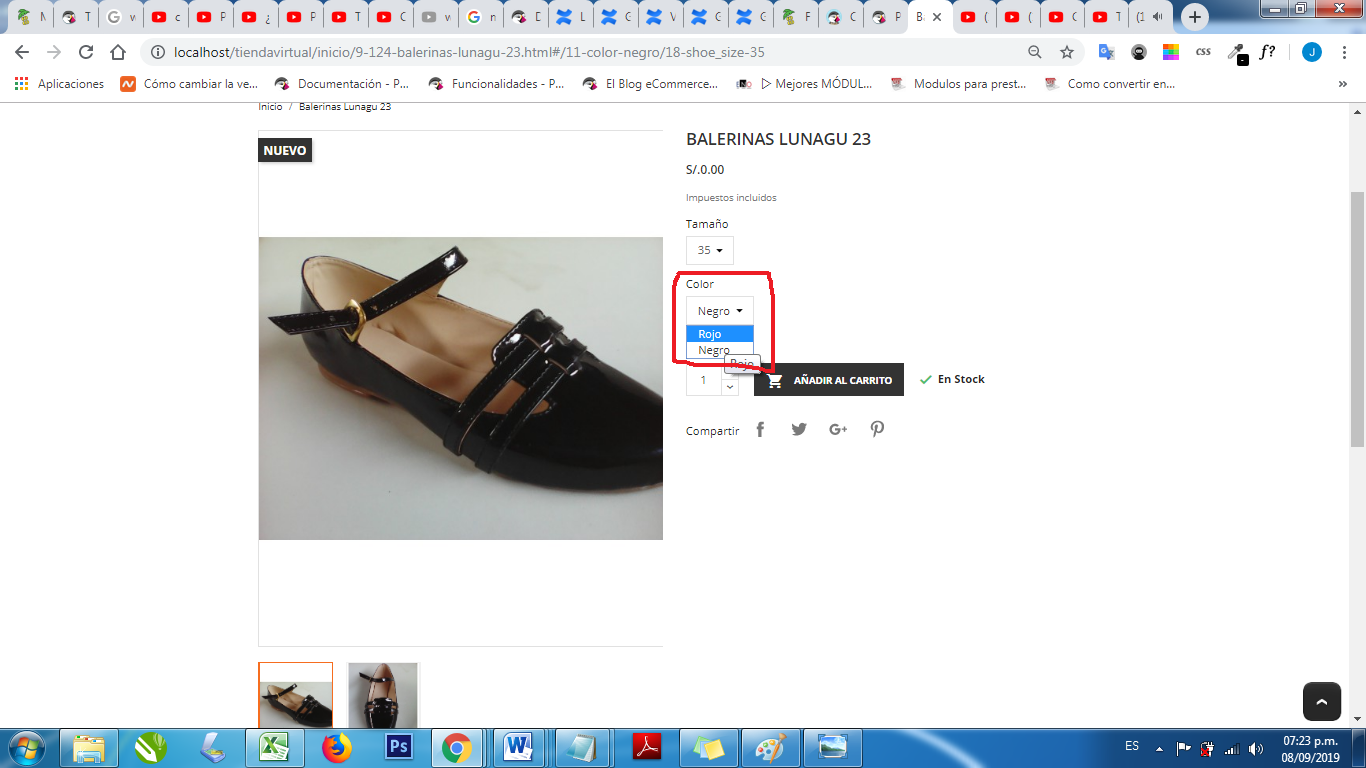This screenshot has height=768, width=1366.
Task: Switch to the Google tab labeled v
Action: 122,17
